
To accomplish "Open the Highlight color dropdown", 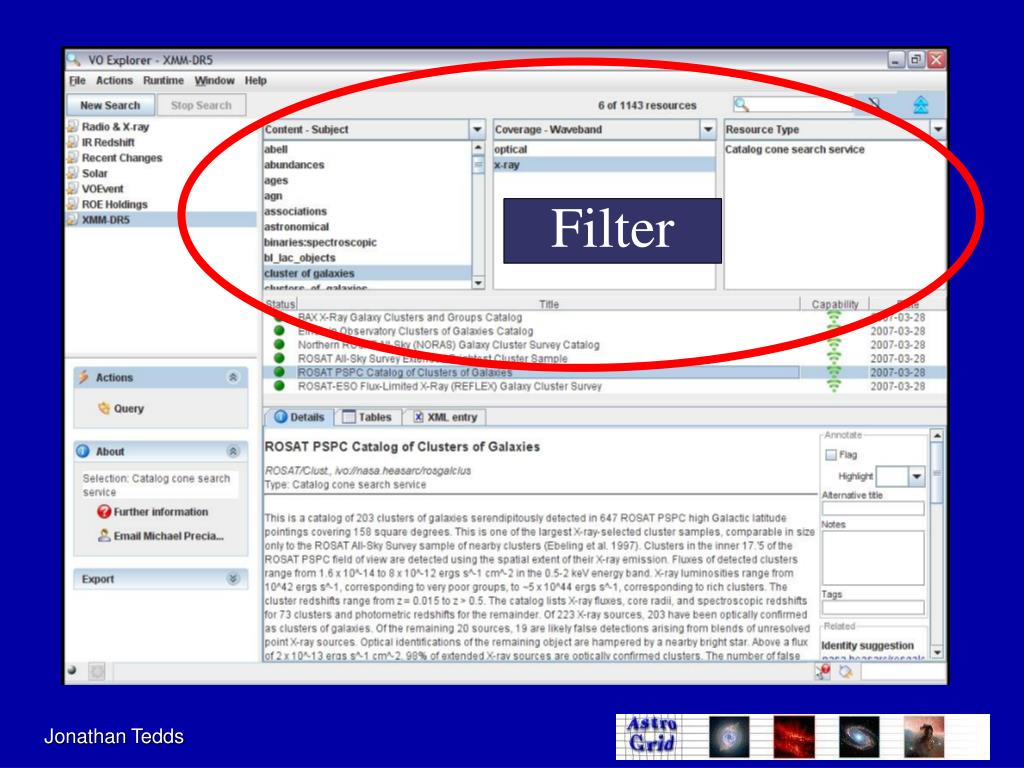I will pos(917,477).
